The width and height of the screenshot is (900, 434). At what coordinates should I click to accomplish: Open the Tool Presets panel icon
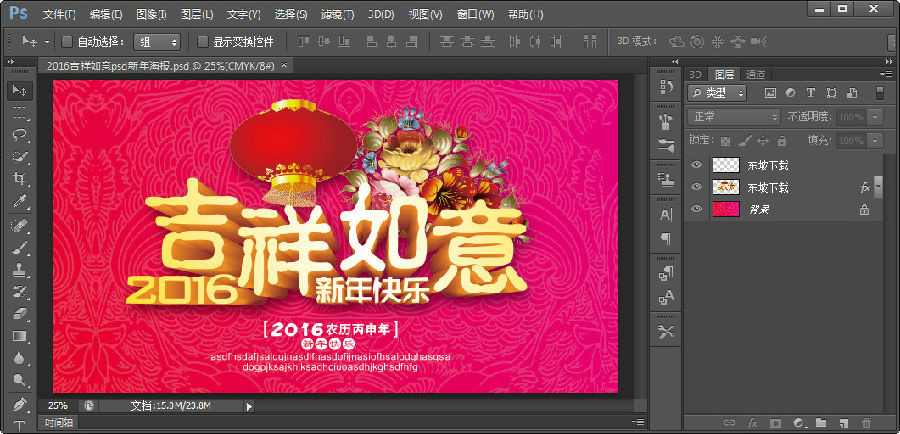coord(666,332)
